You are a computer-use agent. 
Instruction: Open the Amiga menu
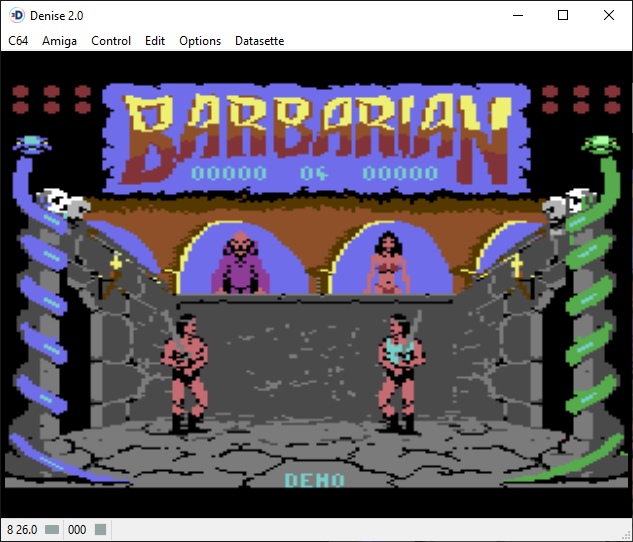click(x=59, y=41)
